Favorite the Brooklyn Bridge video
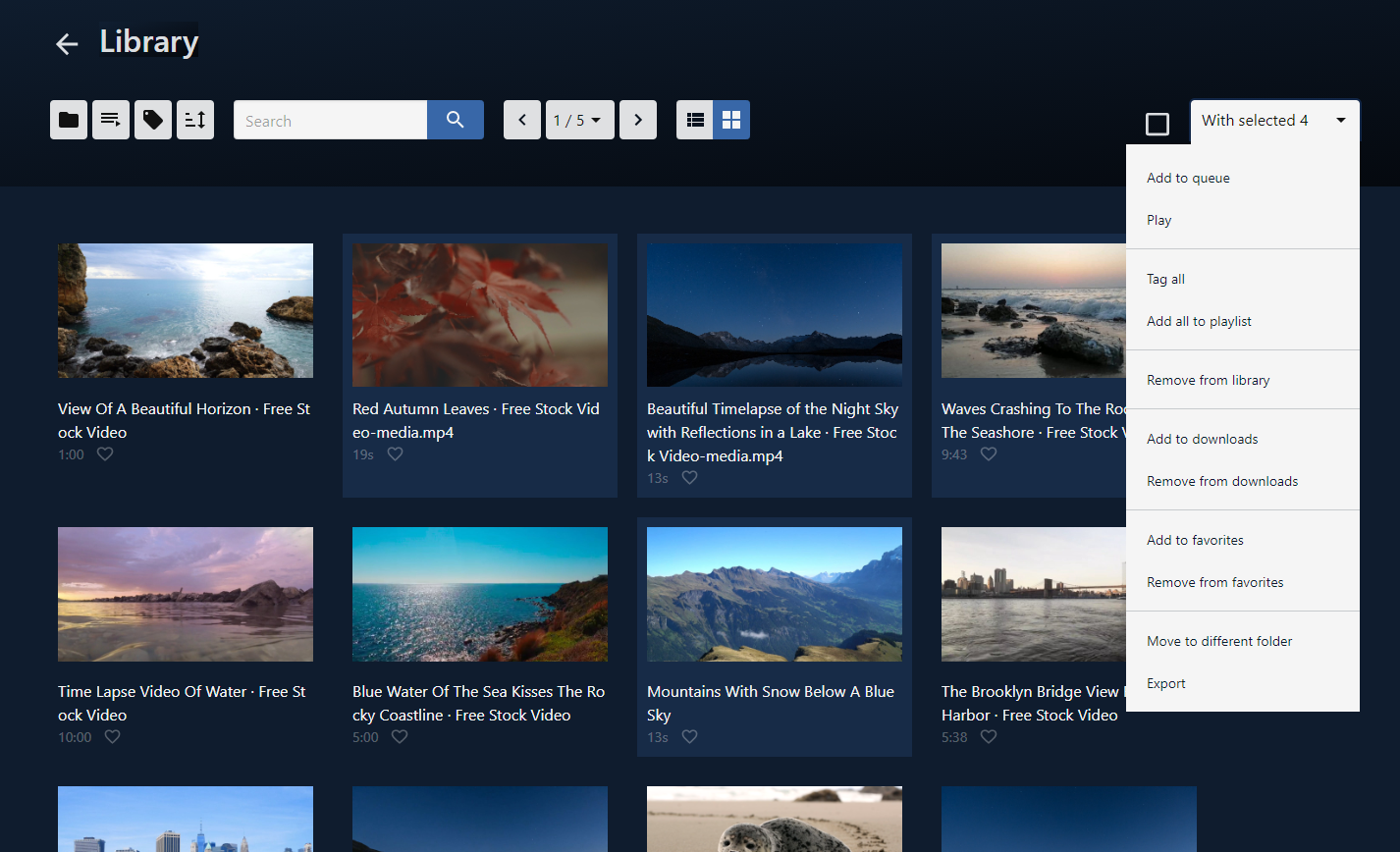Screen dimensions: 1400x852 [x=989, y=737]
